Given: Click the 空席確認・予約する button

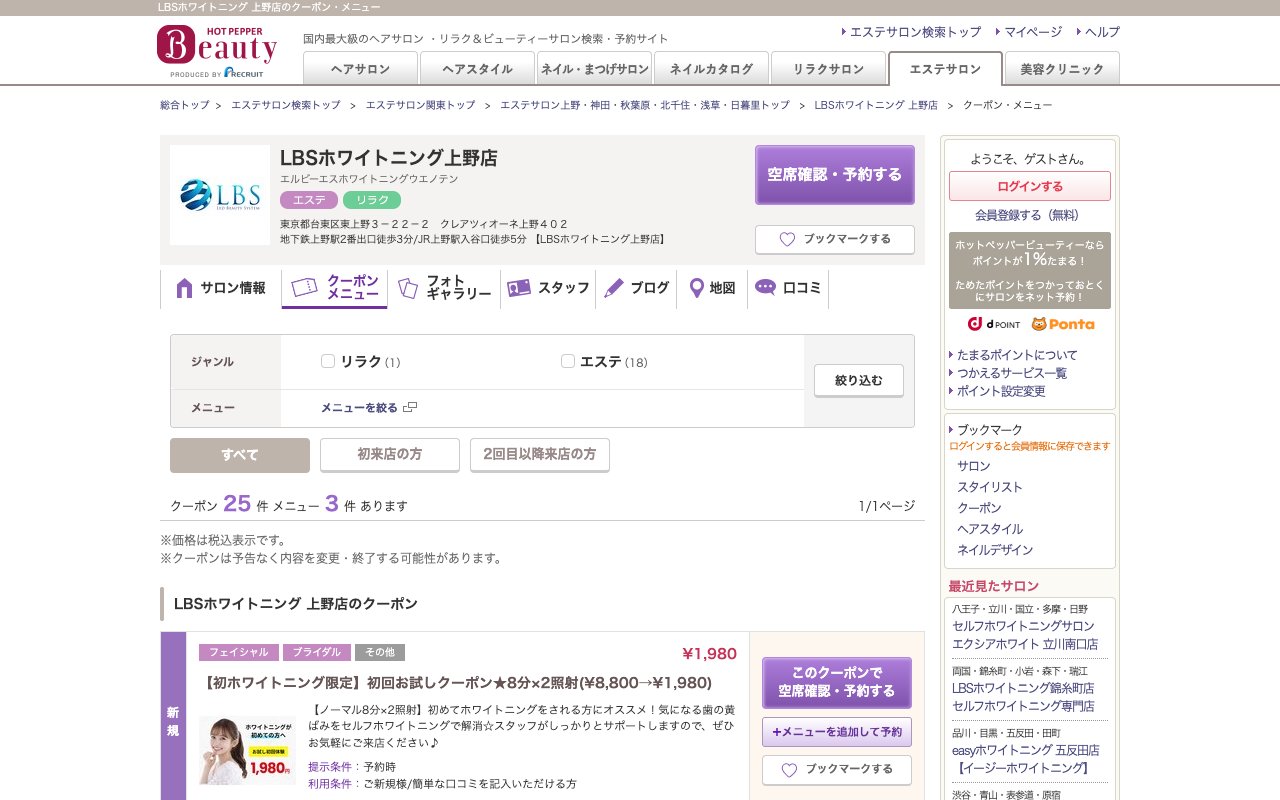Looking at the screenshot, I should pyautogui.click(x=835, y=174).
